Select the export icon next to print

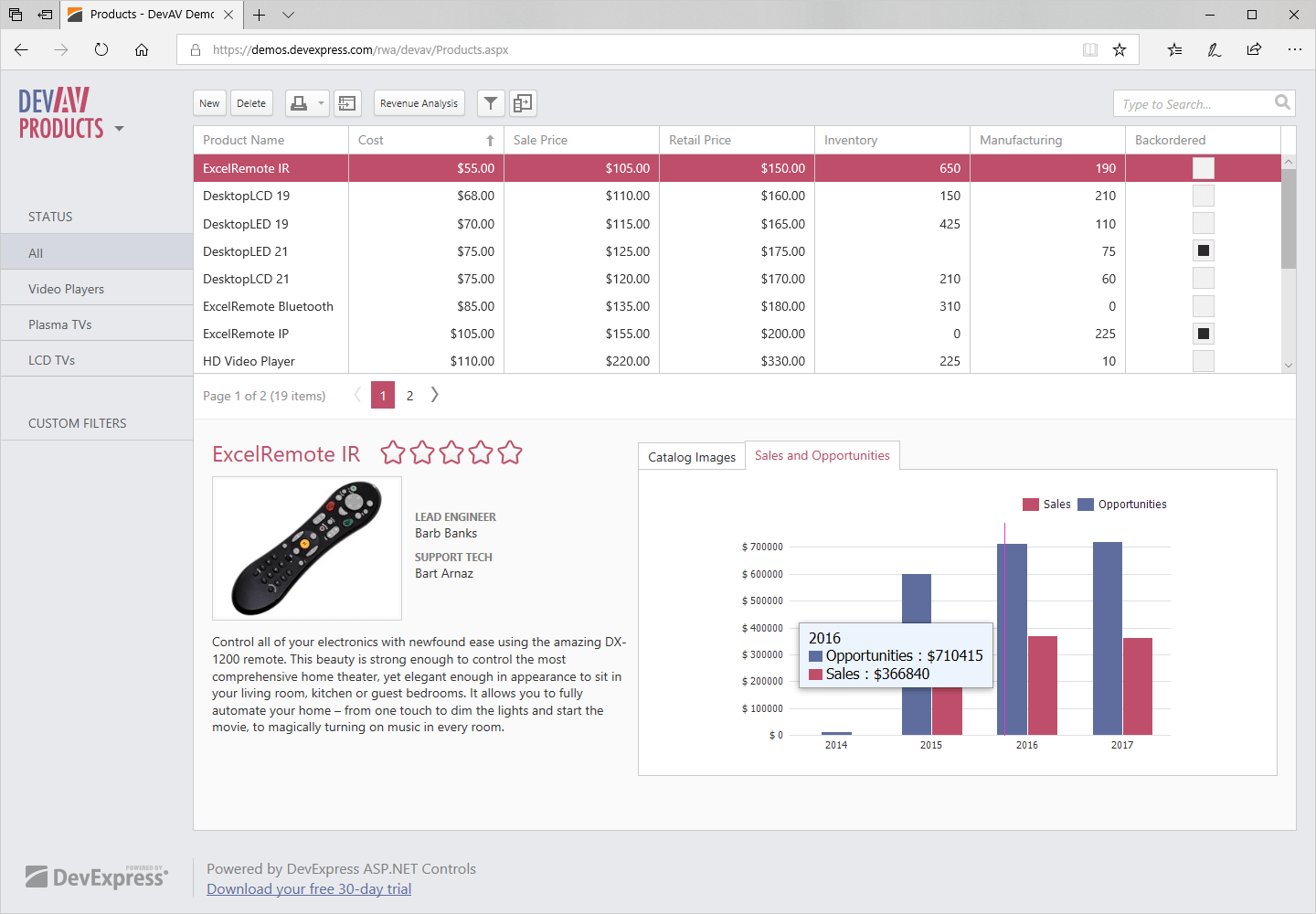pos(347,103)
